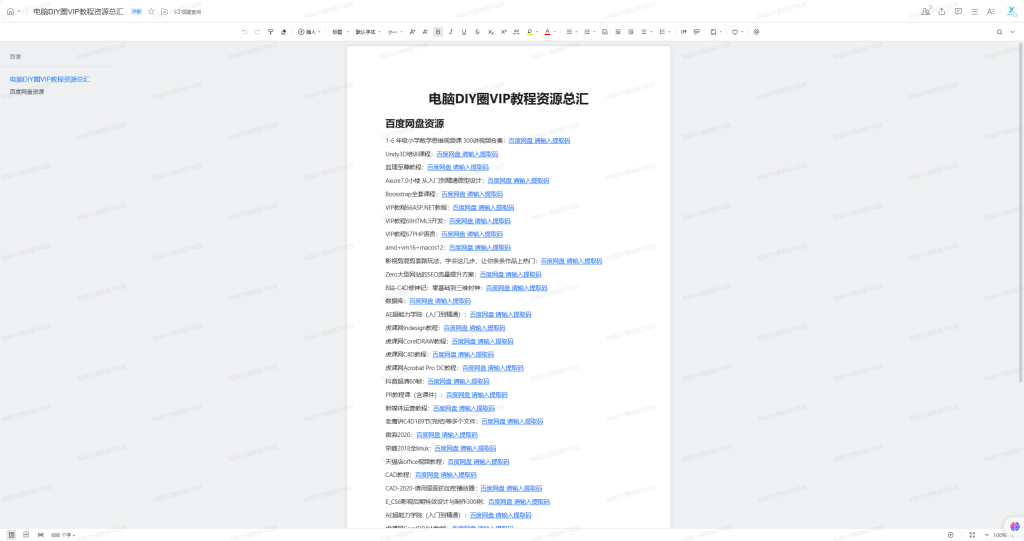This screenshot has height=541, width=1024.
Task: Open the 虎课网Acrobat Pro DC 百度网盘 link
Action: coord(493,368)
